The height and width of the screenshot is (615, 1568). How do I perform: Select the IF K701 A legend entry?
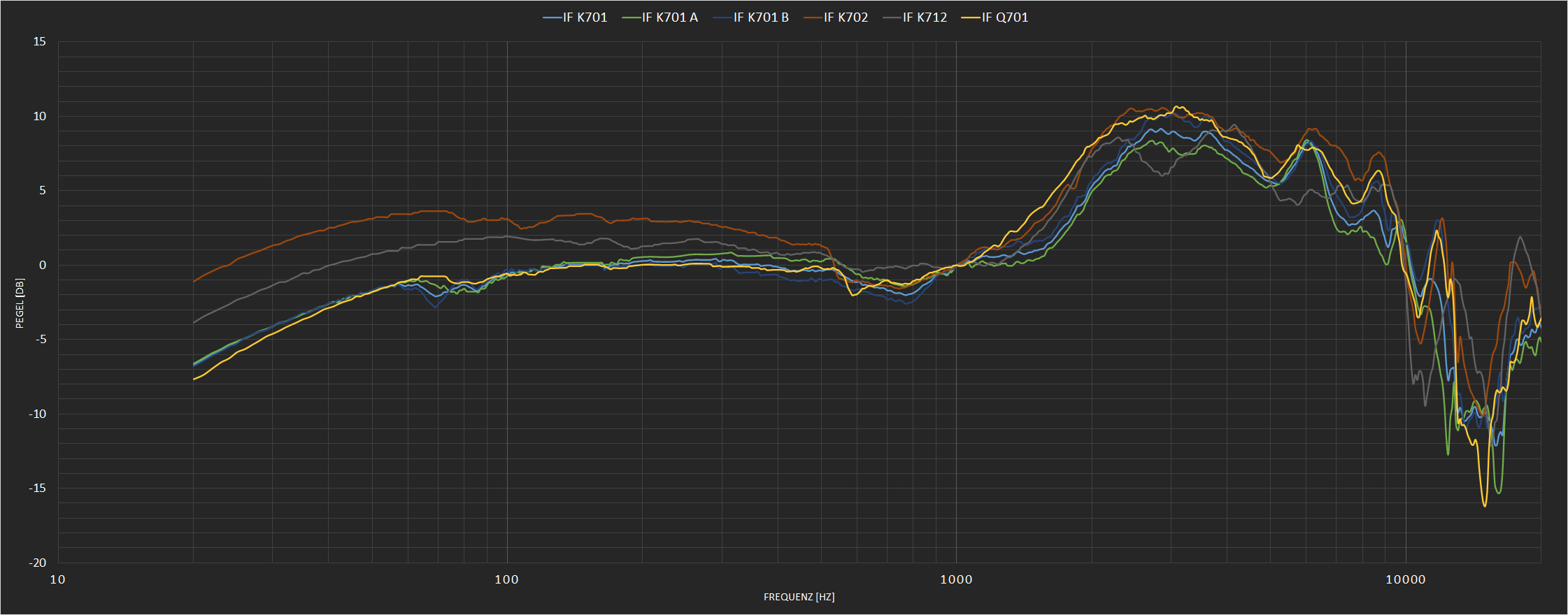click(x=660, y=17)
